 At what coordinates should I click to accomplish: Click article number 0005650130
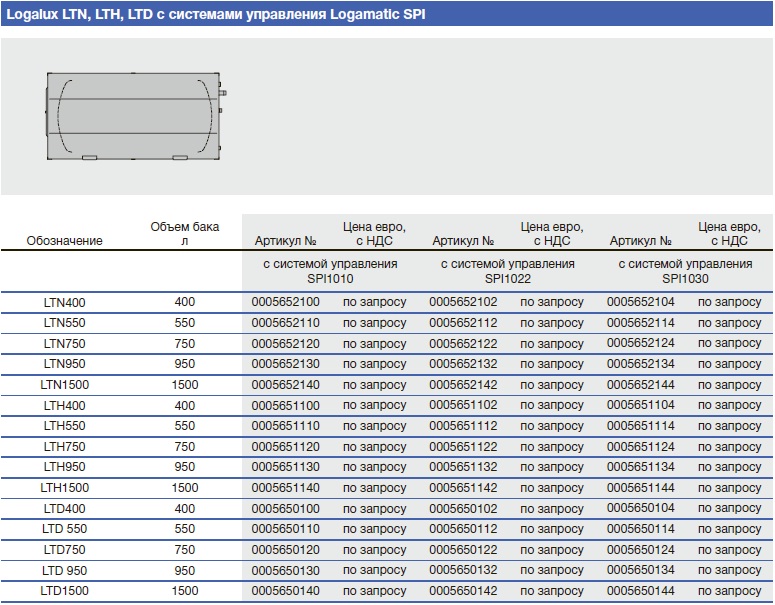(286, 570)
